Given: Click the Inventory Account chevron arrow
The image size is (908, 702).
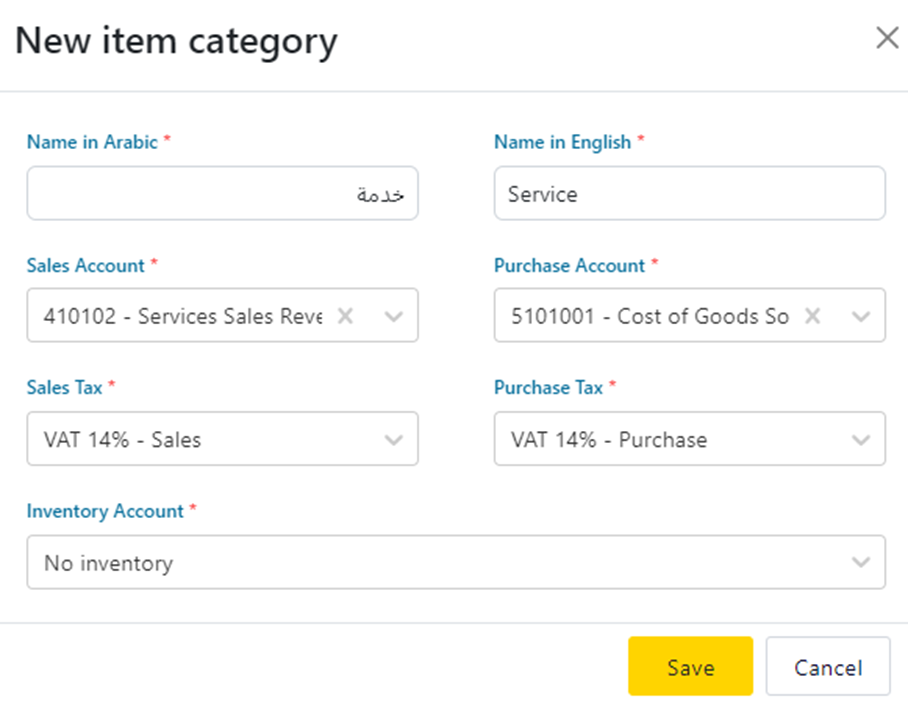Looking at the screenshot, I should [861, 562].
